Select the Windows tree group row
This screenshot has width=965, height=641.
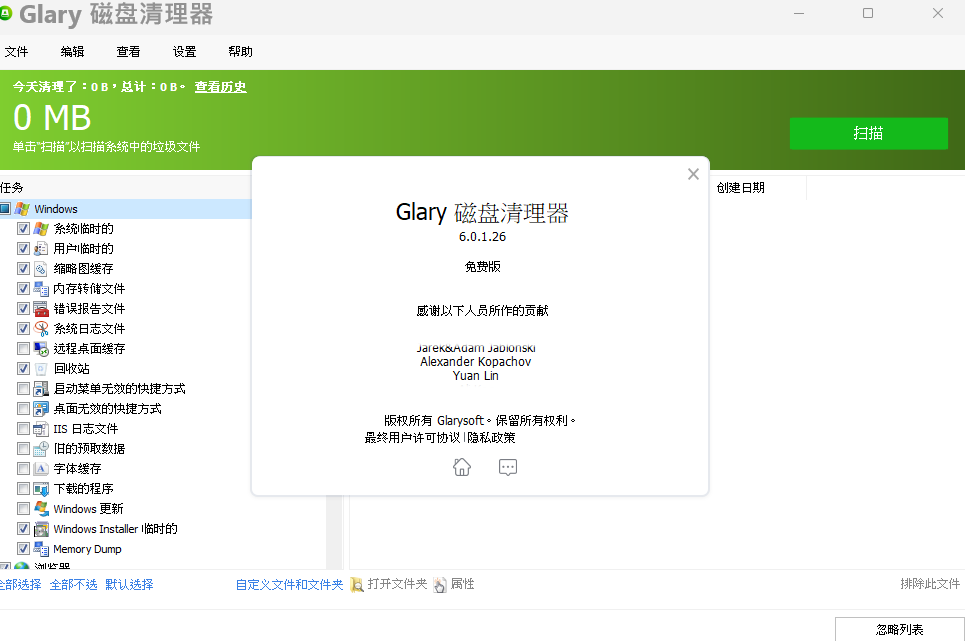[126, 209]
